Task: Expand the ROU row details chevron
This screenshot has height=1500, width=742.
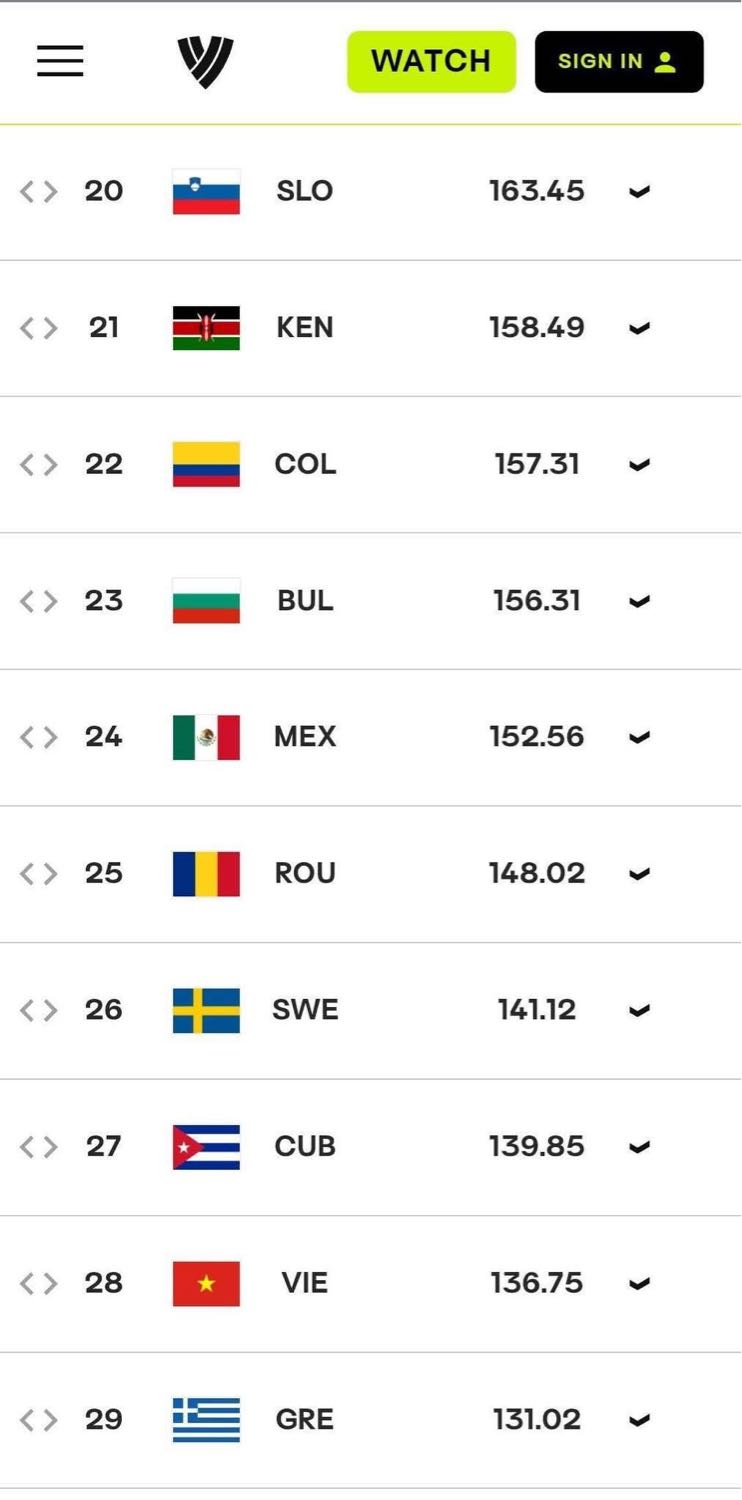Action: tap(639, 875)
